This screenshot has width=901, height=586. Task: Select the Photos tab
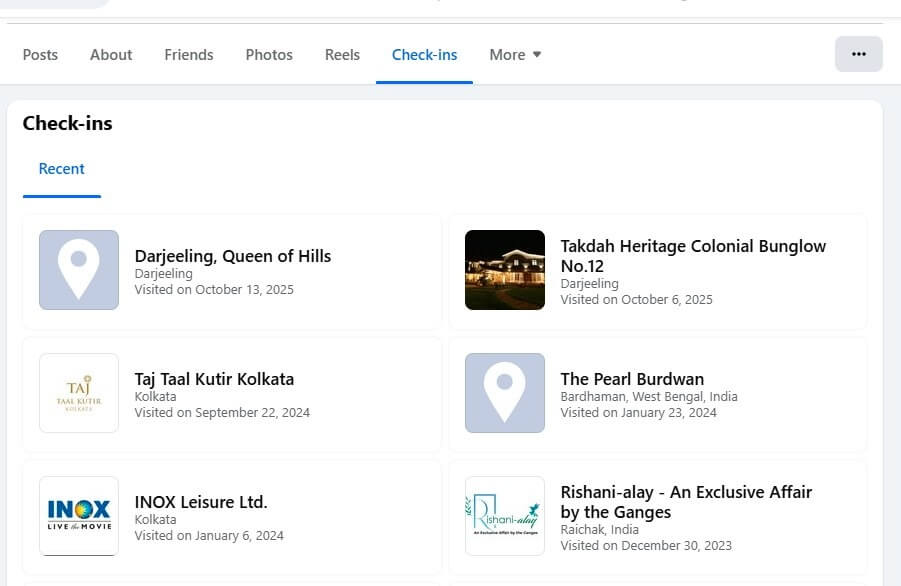pos(269,55)
